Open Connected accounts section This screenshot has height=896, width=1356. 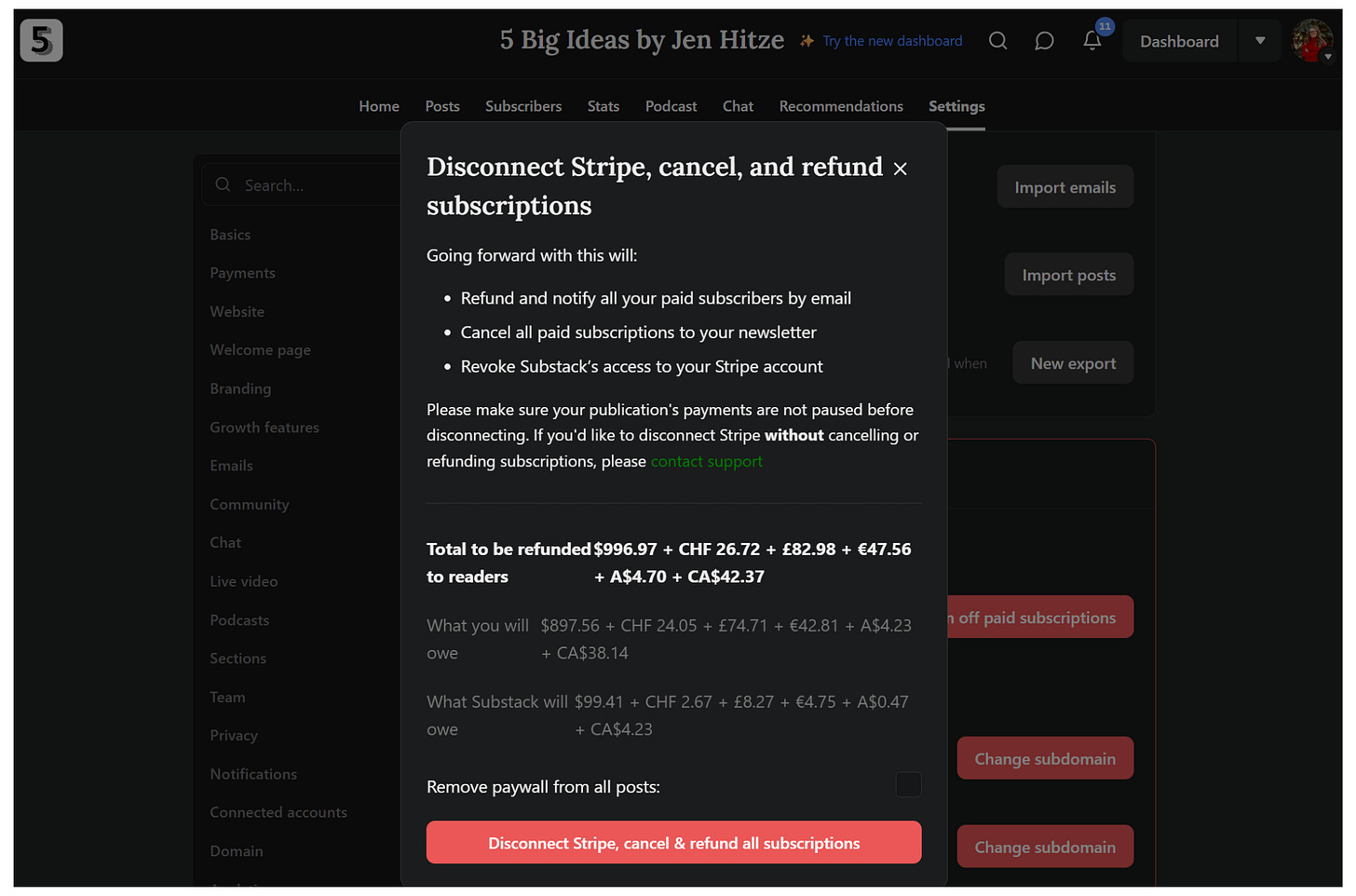(x=278, y=813)
